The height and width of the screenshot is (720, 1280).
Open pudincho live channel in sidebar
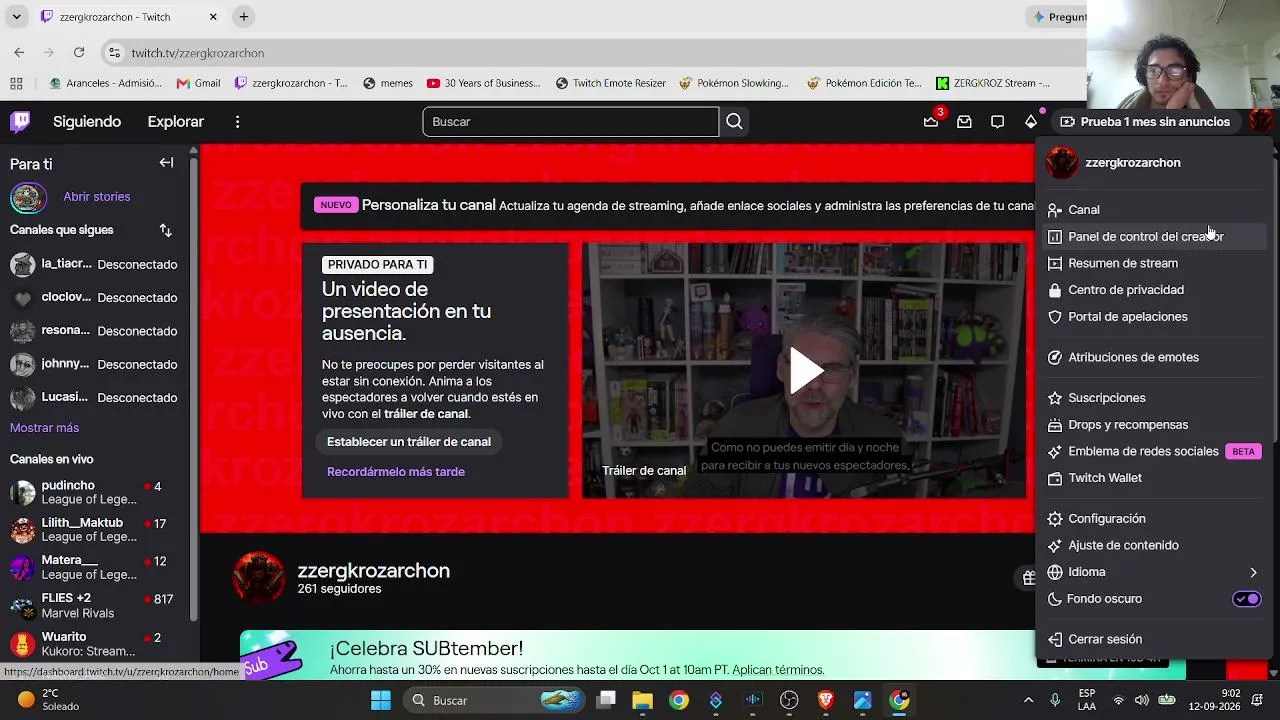pos(96,493)
